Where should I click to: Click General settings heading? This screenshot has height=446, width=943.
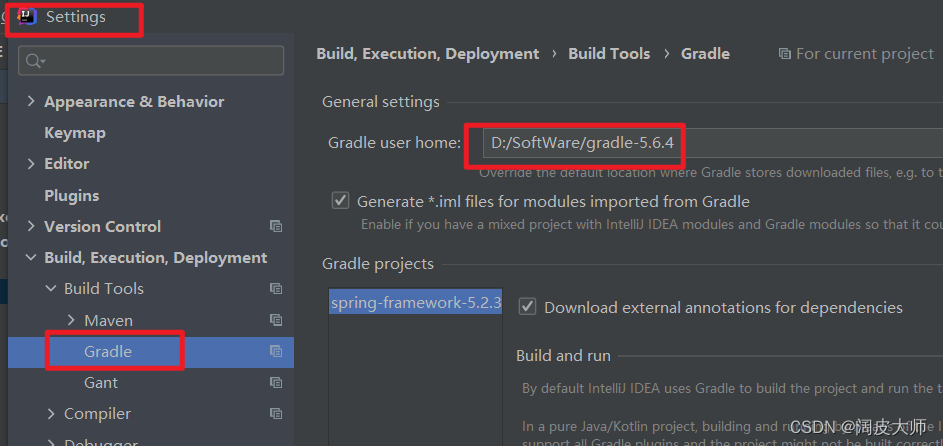point(381,102)
